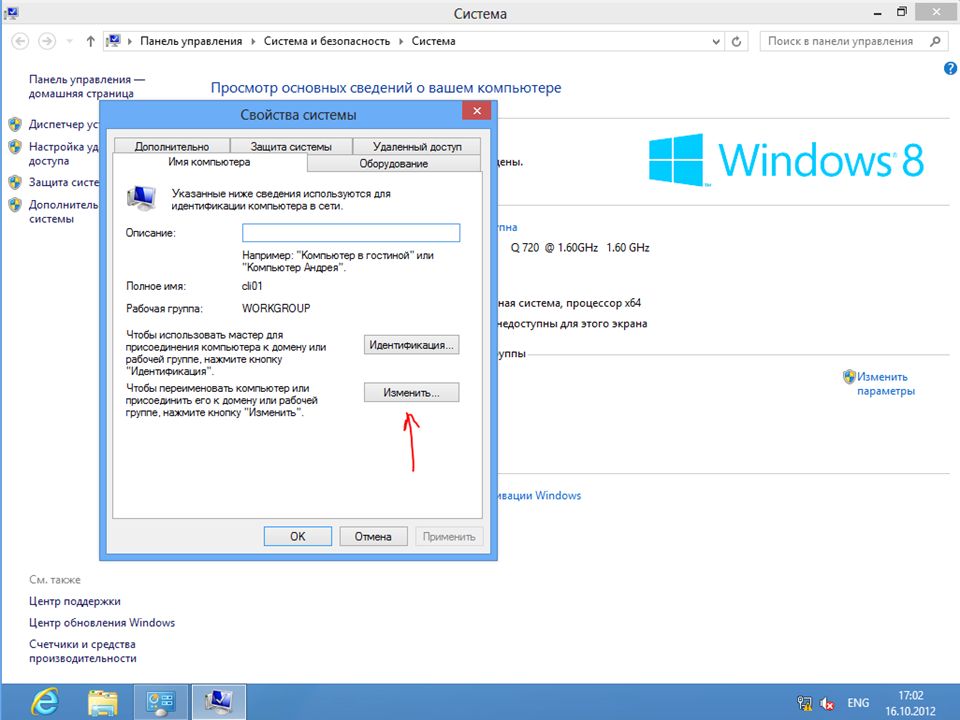The height and width of the screenshot is (720, 960).
Task: Expand the chevron before Панель управления breadcrumb
Action: click(x=130, y=41)
